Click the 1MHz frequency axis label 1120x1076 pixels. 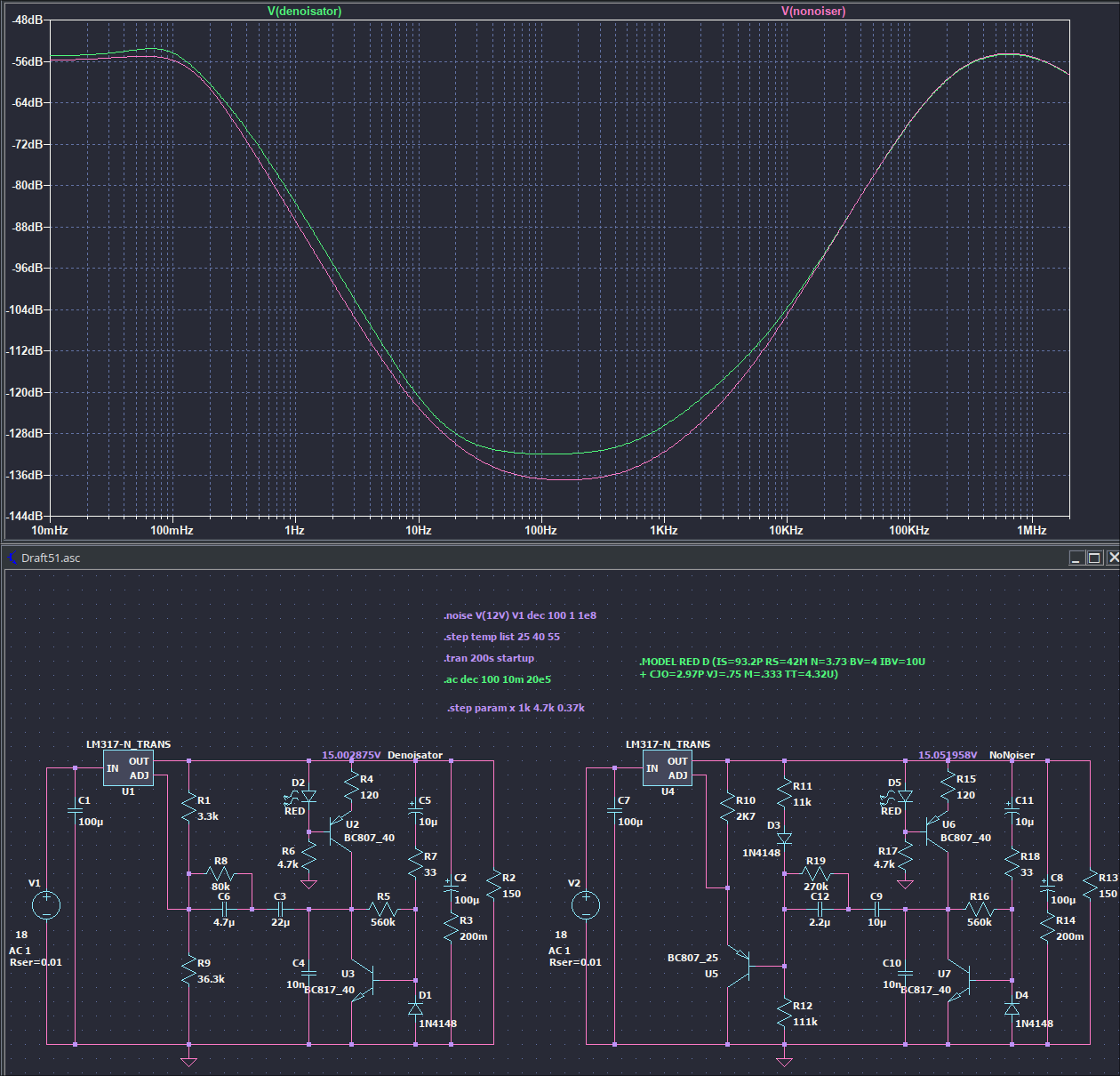(1032, 530)
